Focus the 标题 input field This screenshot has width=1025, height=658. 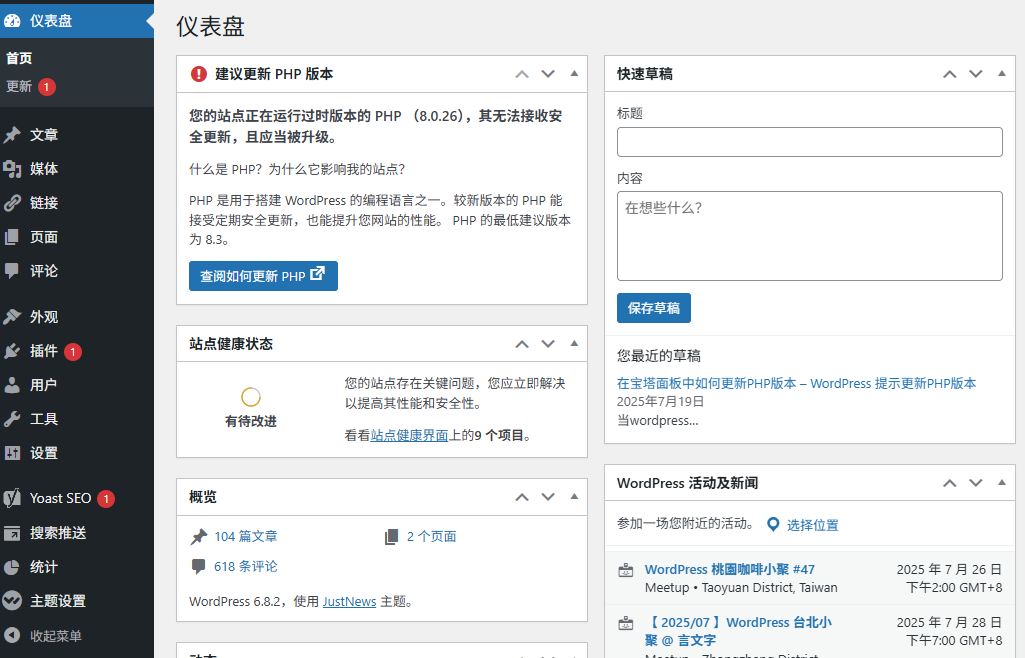809,142
